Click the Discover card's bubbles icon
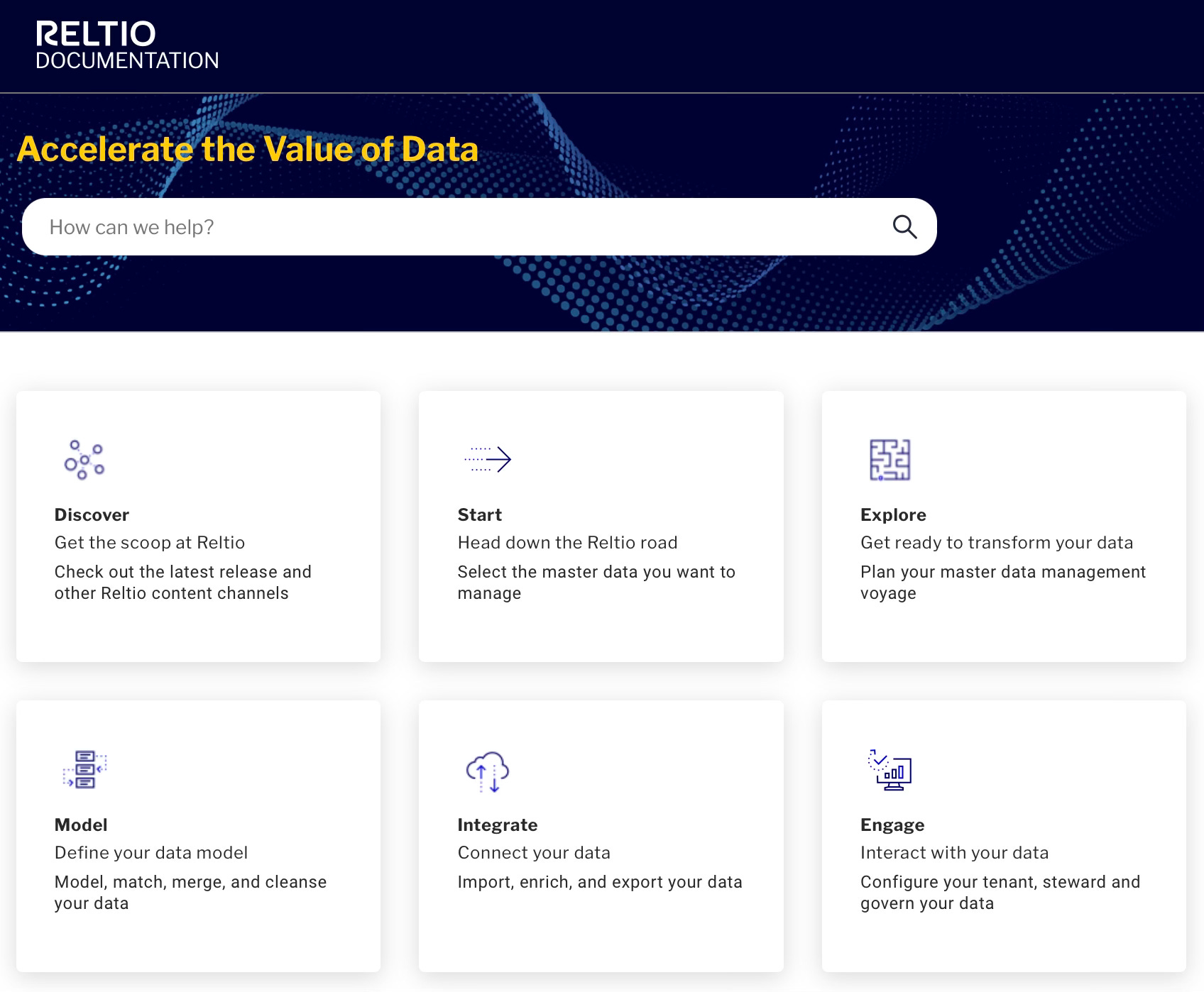Image resolution: width=1204 pixels, height=992 pixels. coord(84,460)
